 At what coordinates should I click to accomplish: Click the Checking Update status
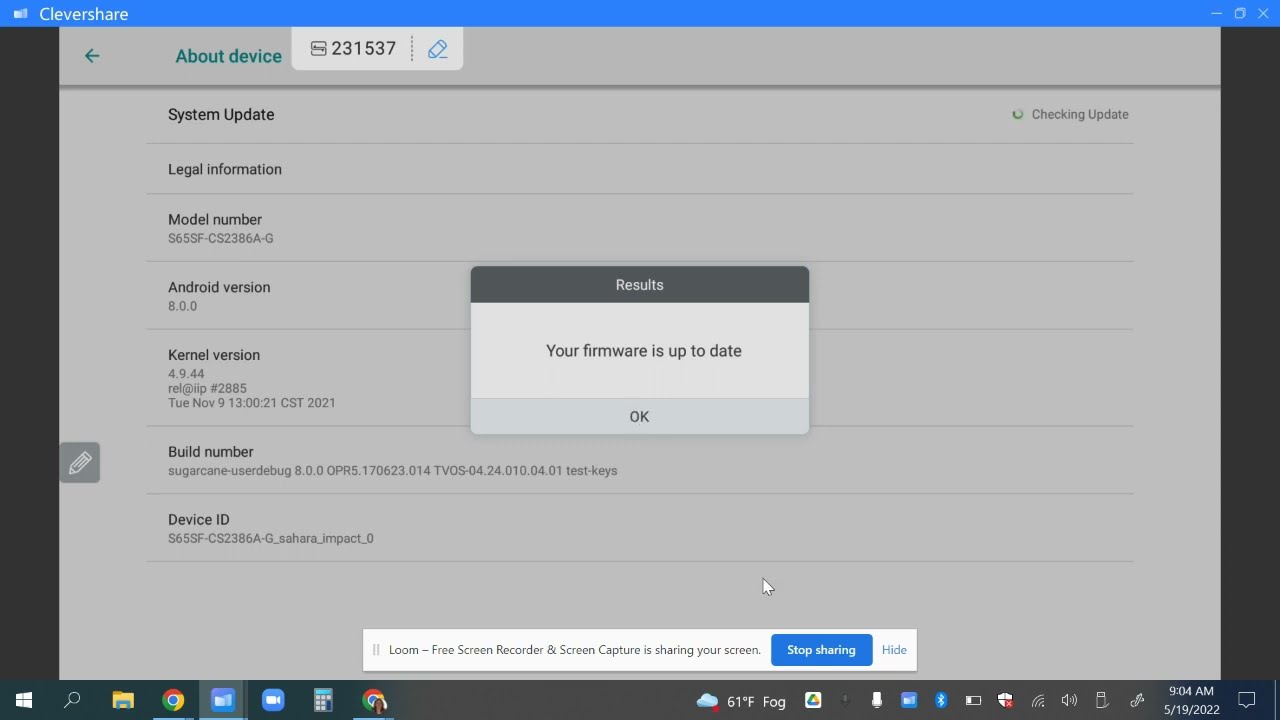pos(1070,115)
